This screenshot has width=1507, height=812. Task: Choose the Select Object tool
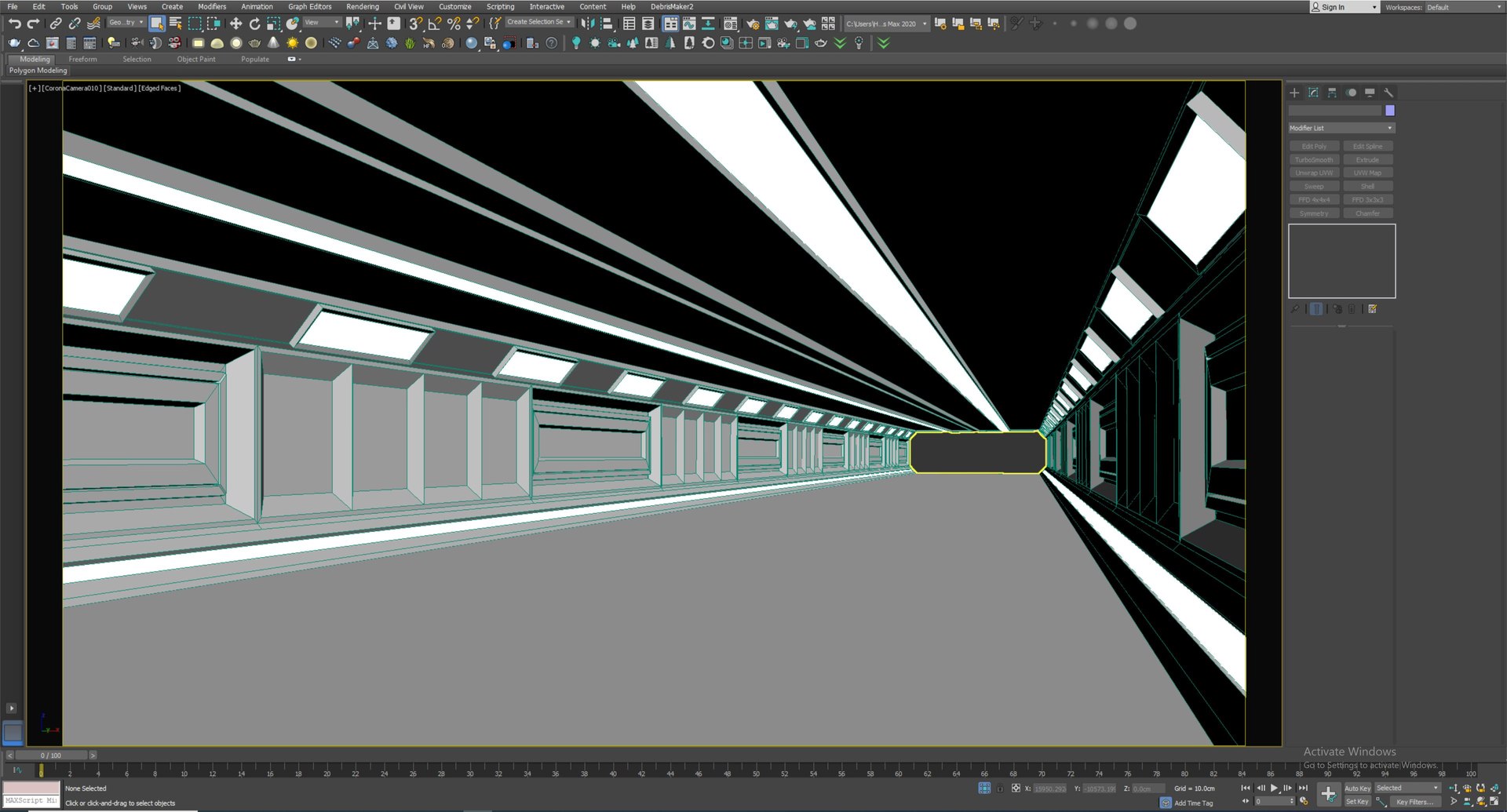click(157, 24)
